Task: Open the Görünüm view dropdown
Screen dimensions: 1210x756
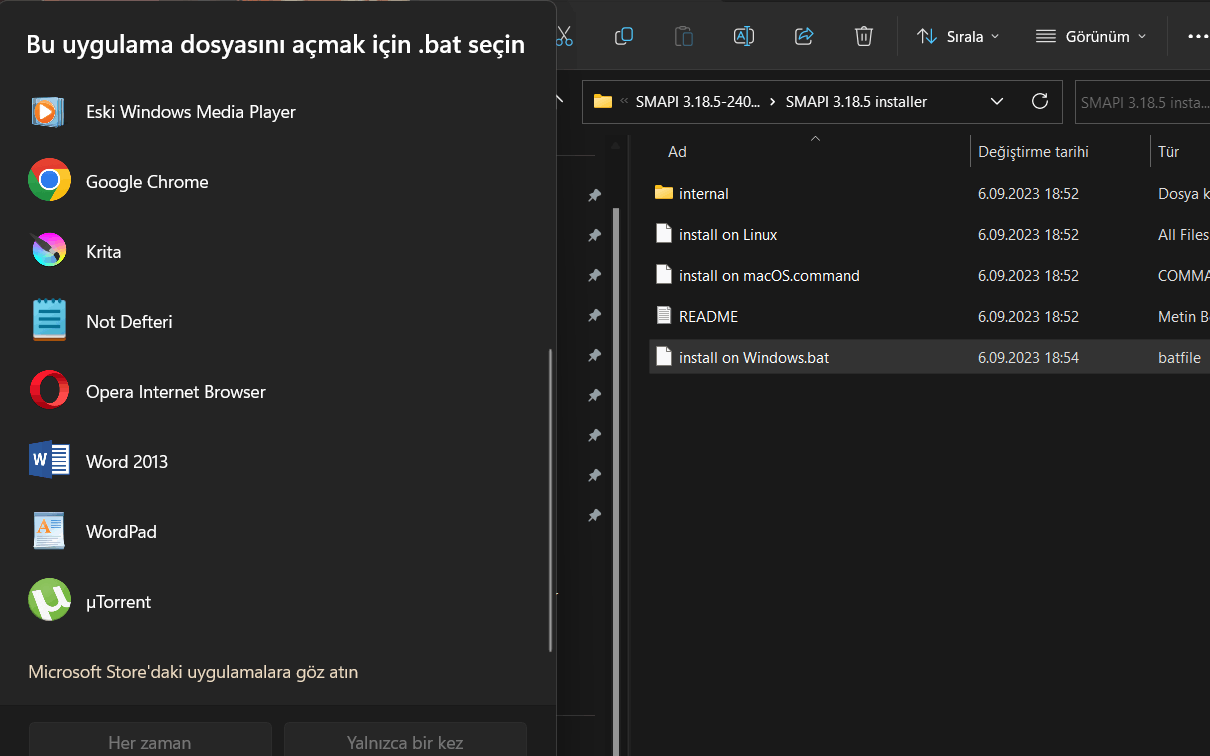Action: click(1090, 36)
